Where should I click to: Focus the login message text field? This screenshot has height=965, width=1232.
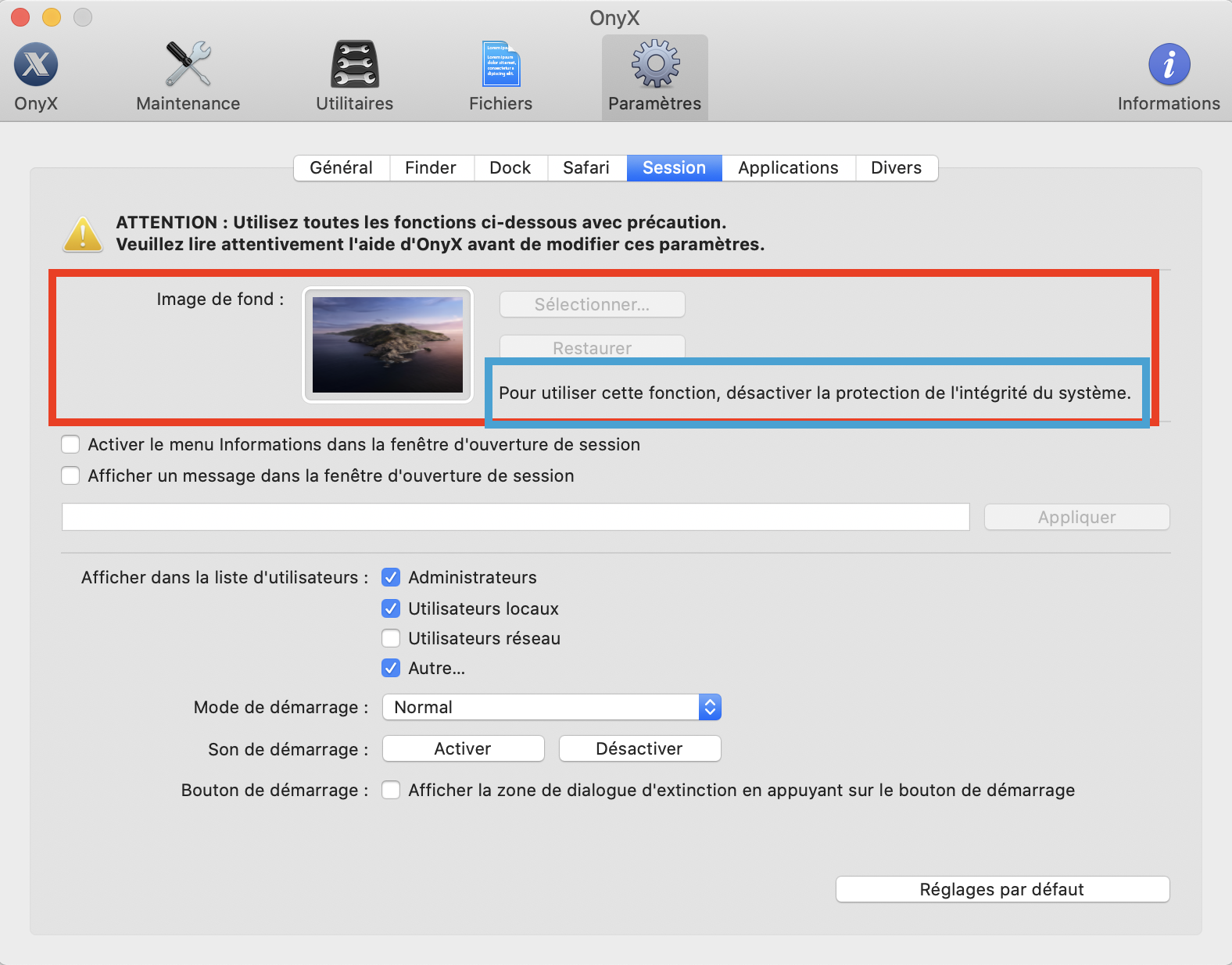[516, 517]
